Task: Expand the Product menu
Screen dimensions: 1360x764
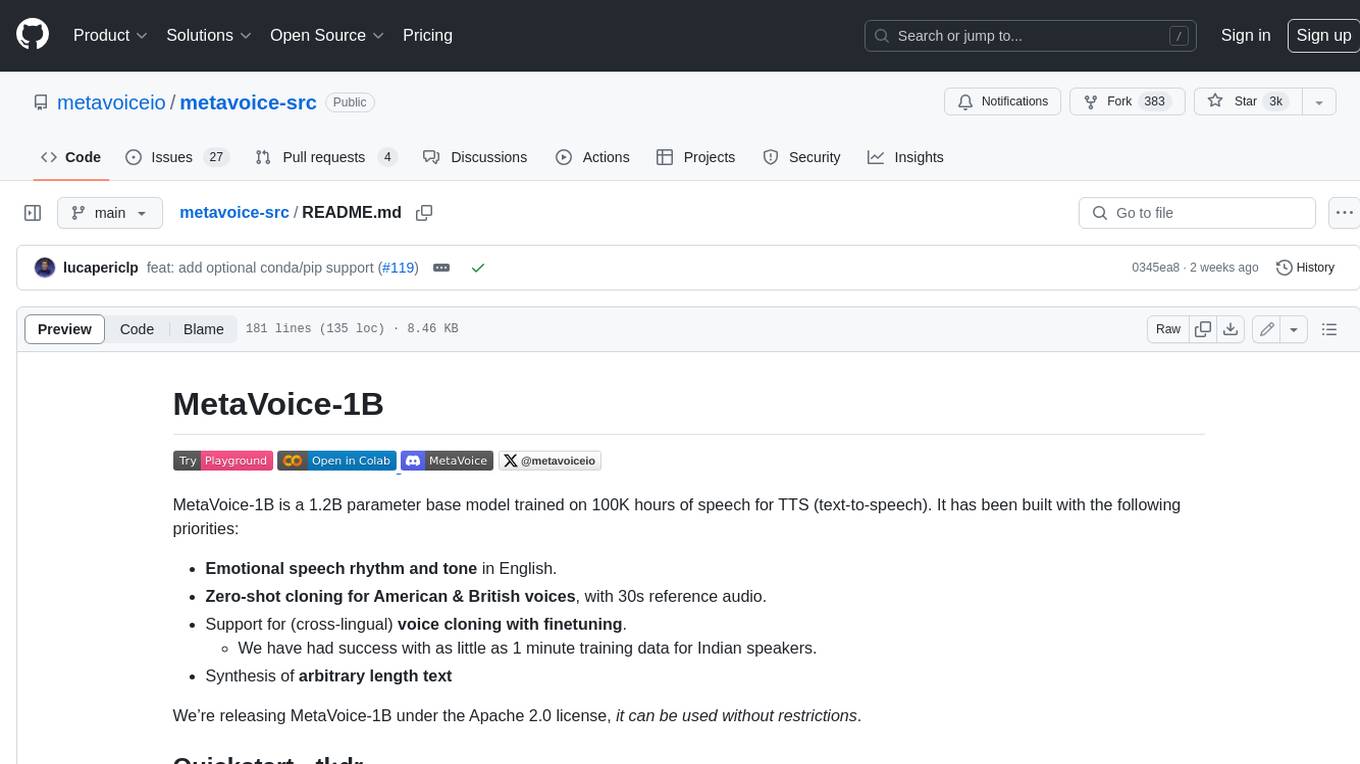Action: coord(110,35)
